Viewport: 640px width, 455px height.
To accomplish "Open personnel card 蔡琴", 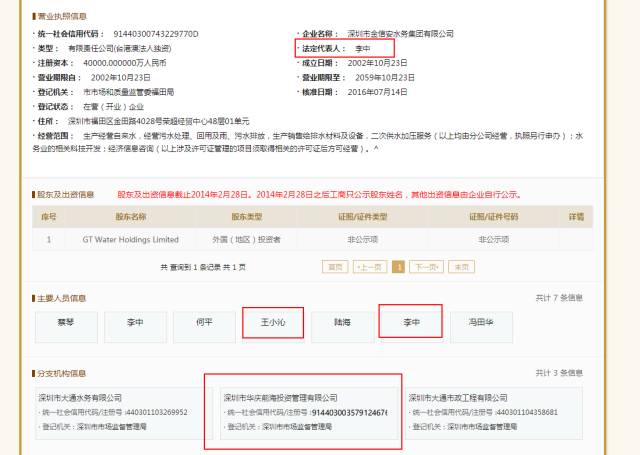I will tap(66, 327).
